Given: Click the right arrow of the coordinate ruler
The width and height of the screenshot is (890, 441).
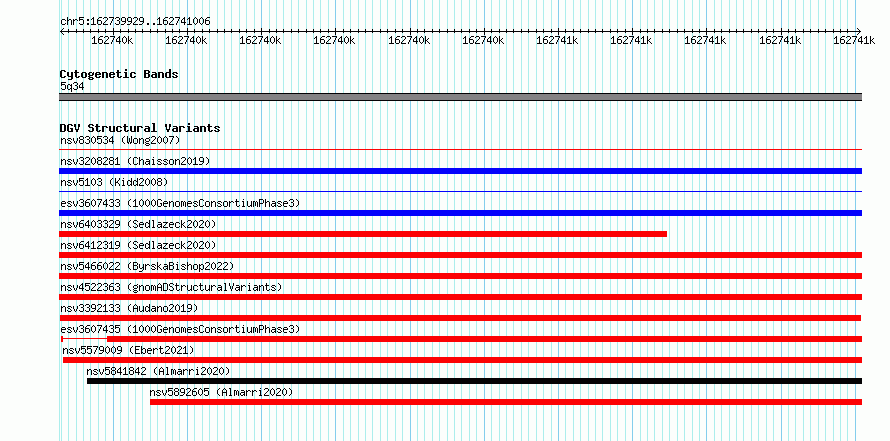Looking at the screenshot, I should (859, 31).
